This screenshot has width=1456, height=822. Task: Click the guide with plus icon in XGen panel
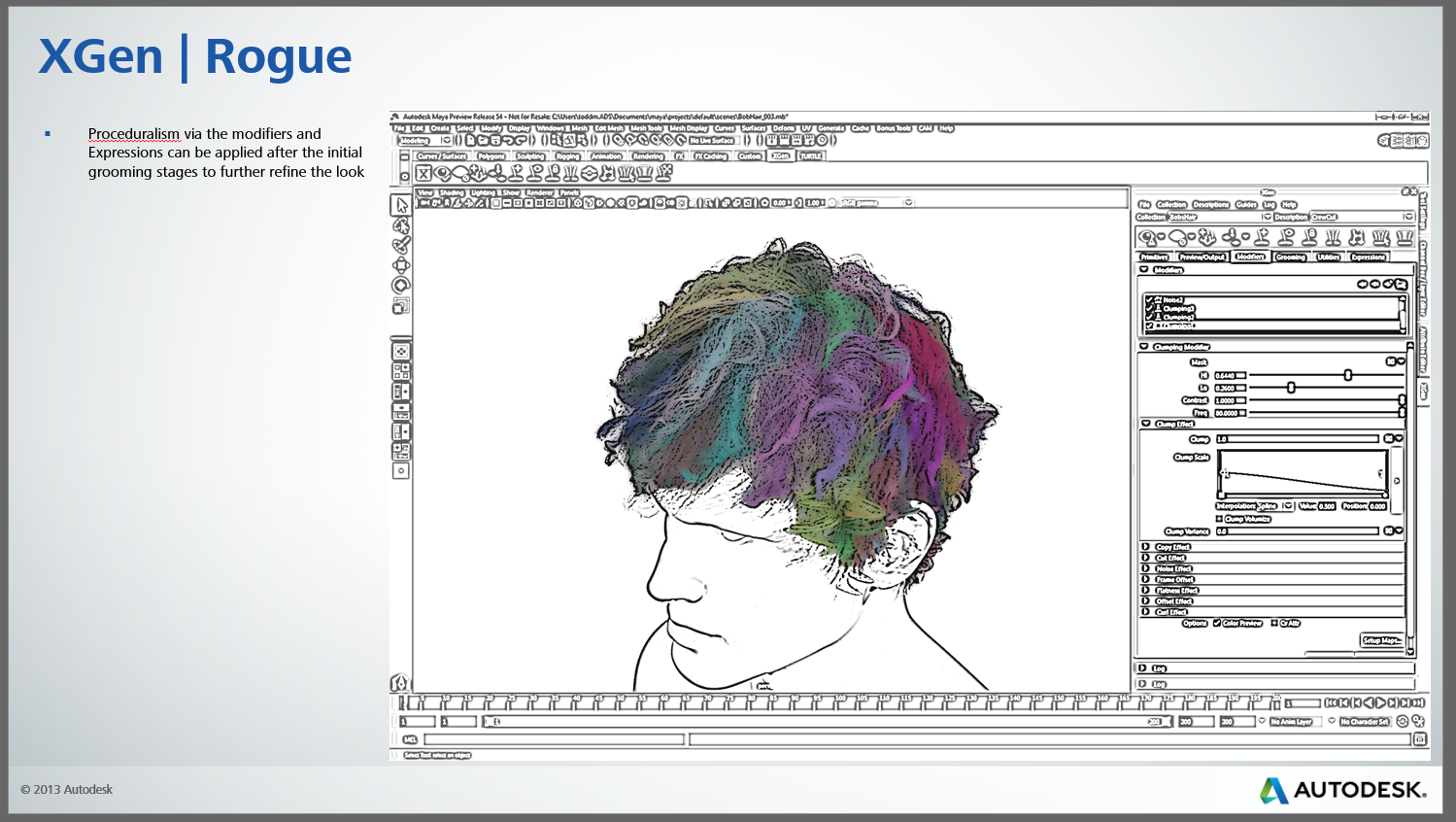pyautogui.click(x=1263, y=237)
